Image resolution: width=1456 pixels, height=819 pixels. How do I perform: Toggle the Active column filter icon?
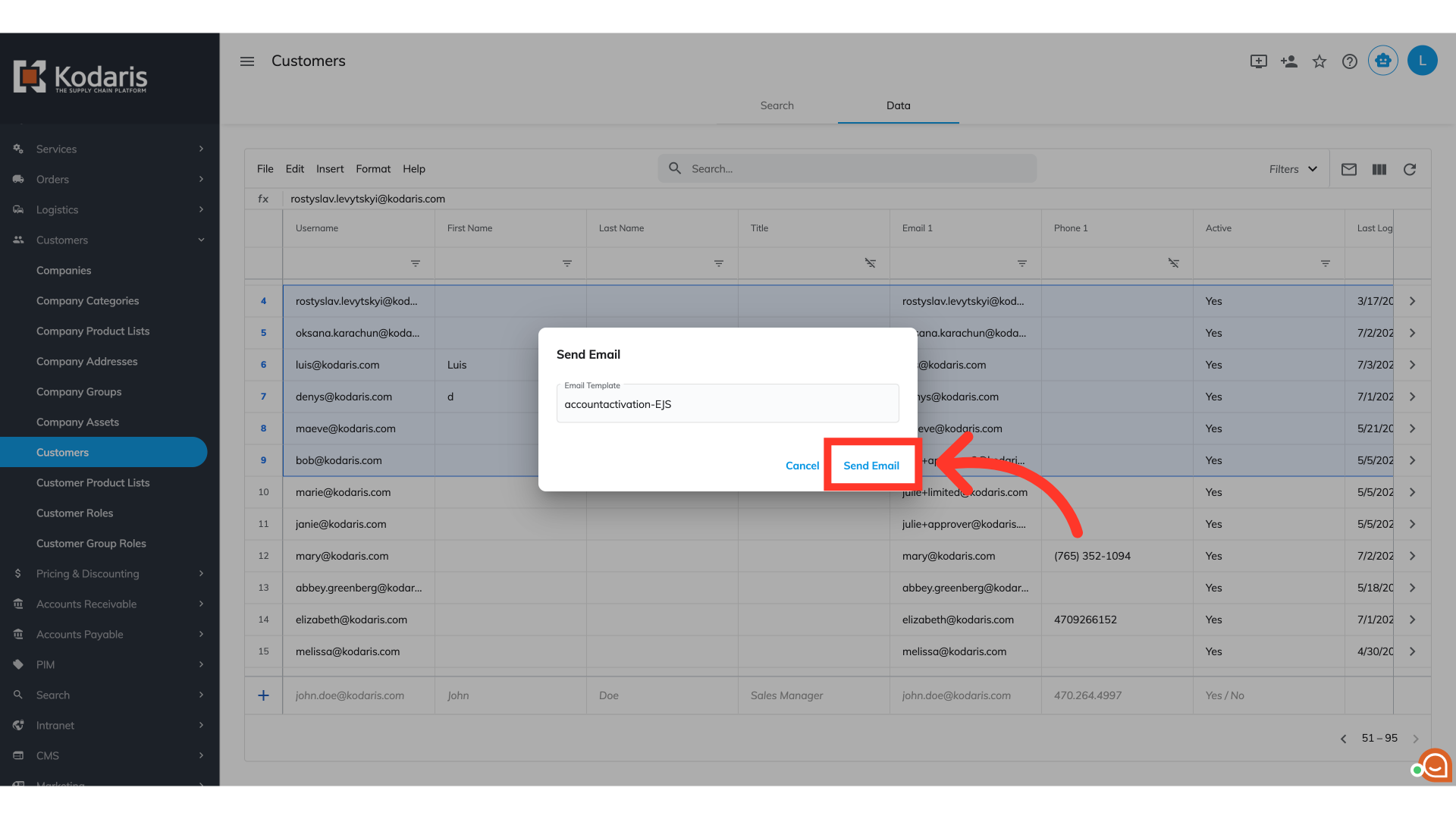coord(1326,263)
